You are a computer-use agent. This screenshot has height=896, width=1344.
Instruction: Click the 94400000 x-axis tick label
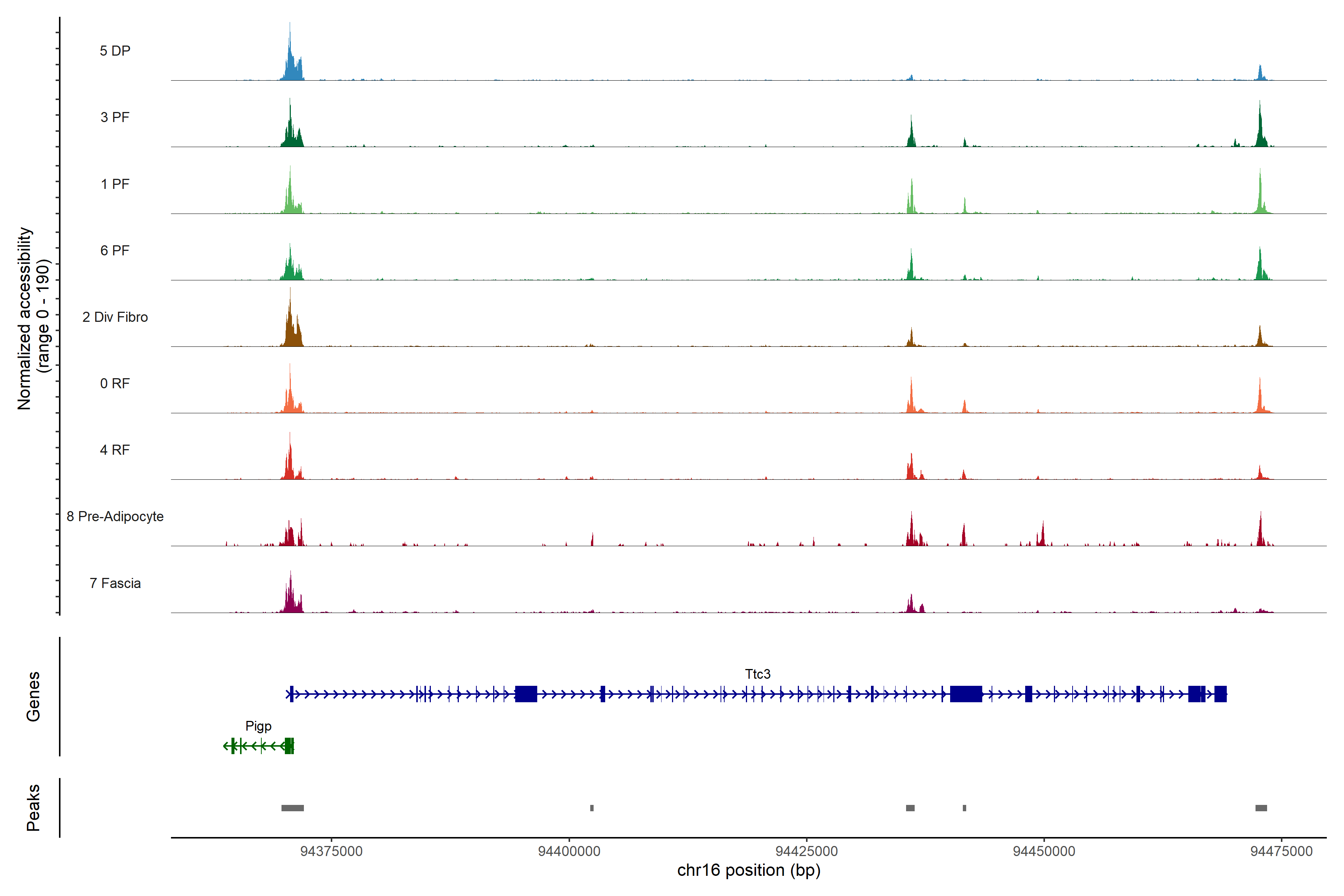click(569, 852)
